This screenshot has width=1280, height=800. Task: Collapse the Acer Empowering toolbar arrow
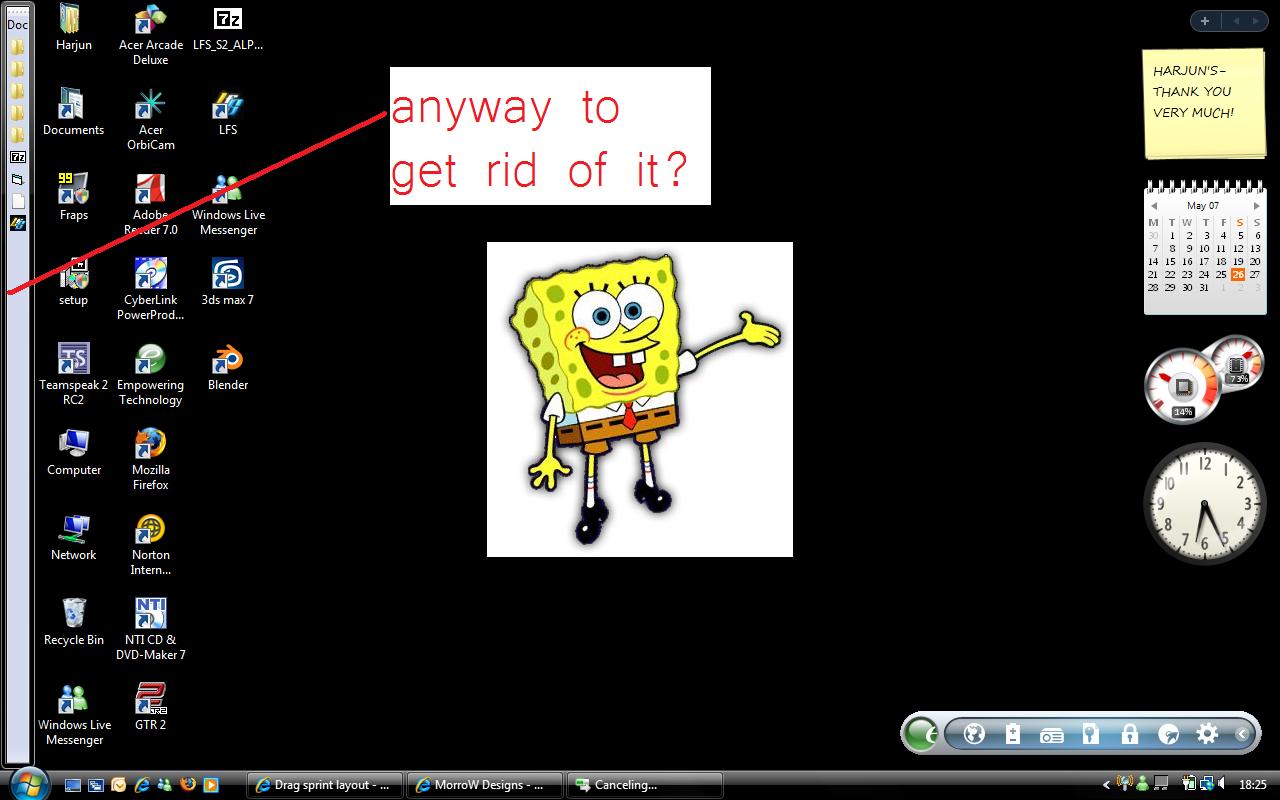click(x=1241, y=735)
